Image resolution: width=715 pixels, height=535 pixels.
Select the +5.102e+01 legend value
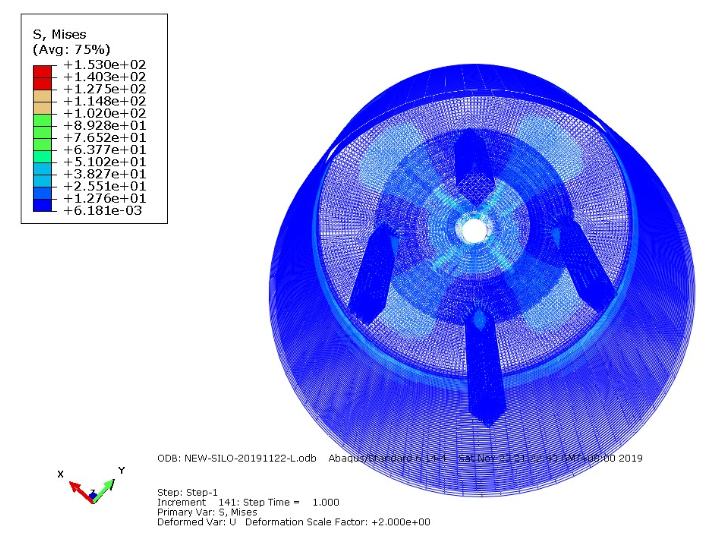point(104,162)
